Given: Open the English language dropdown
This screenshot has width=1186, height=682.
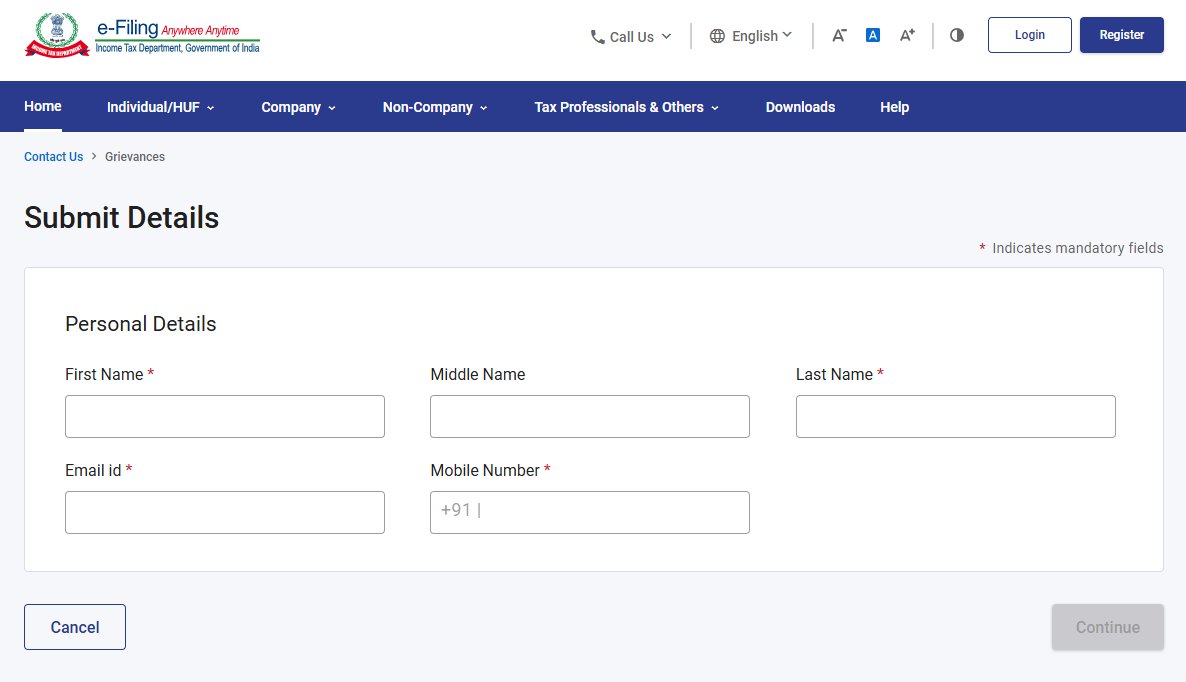Looking at the screenshot, I should [x=751, y=36].
